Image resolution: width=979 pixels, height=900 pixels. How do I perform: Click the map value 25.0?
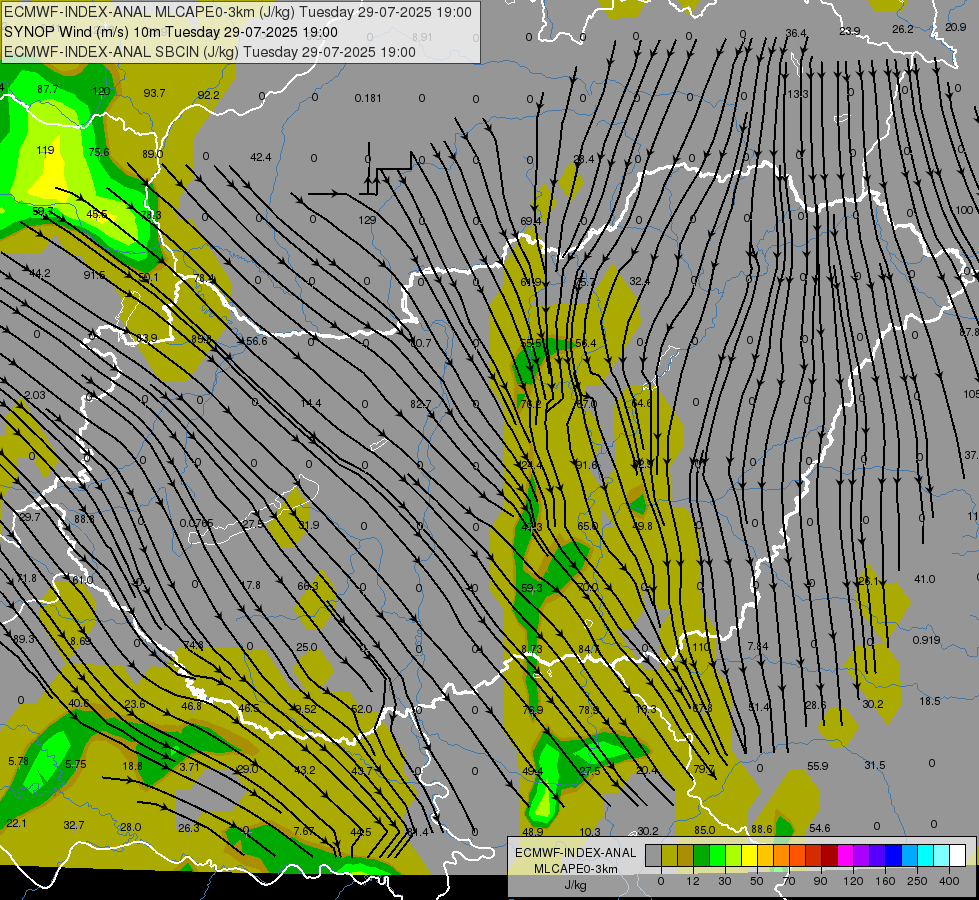[x=307, y=647]
